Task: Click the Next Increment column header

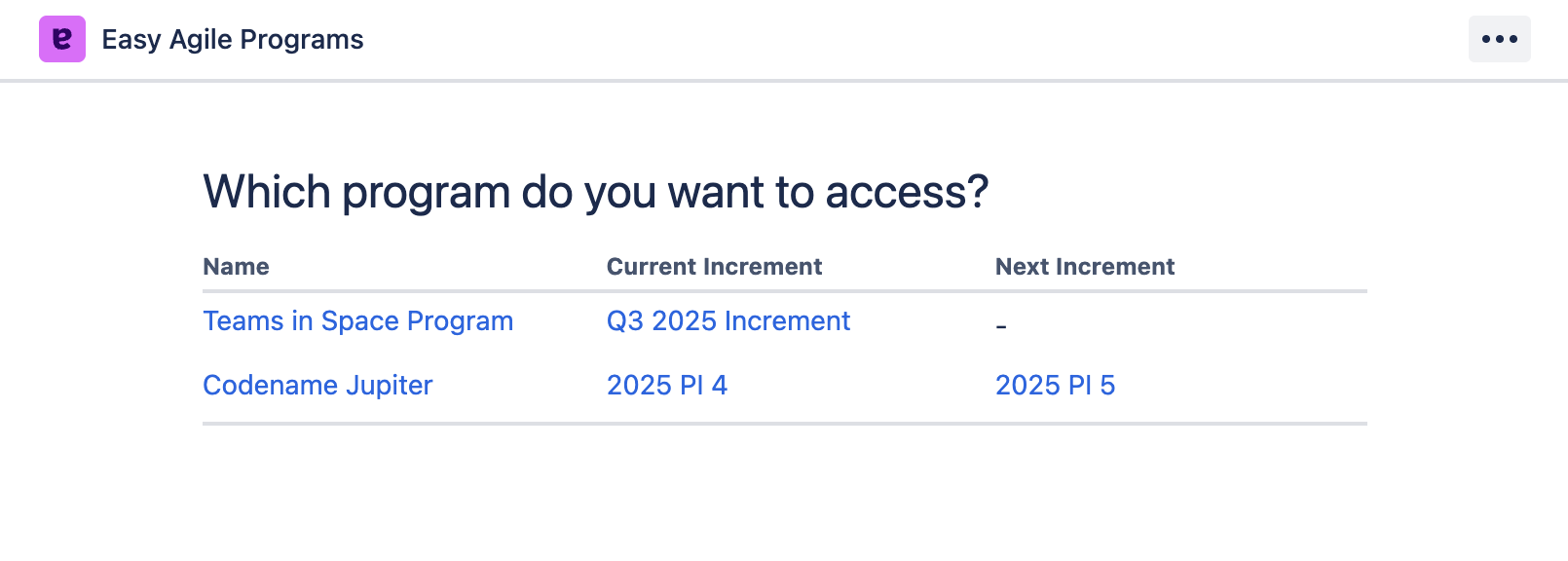Action: click(1084, 267)
